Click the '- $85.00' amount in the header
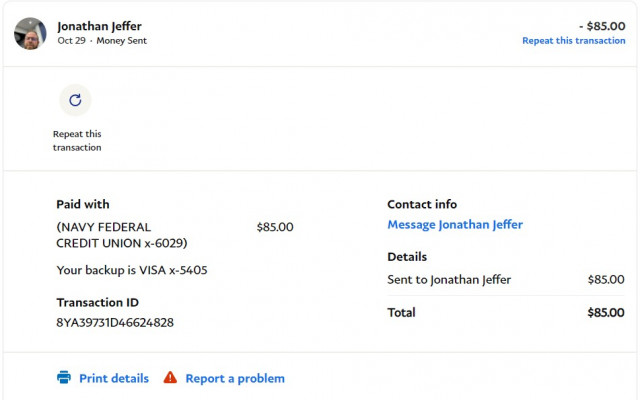 [x=602, y=26]
